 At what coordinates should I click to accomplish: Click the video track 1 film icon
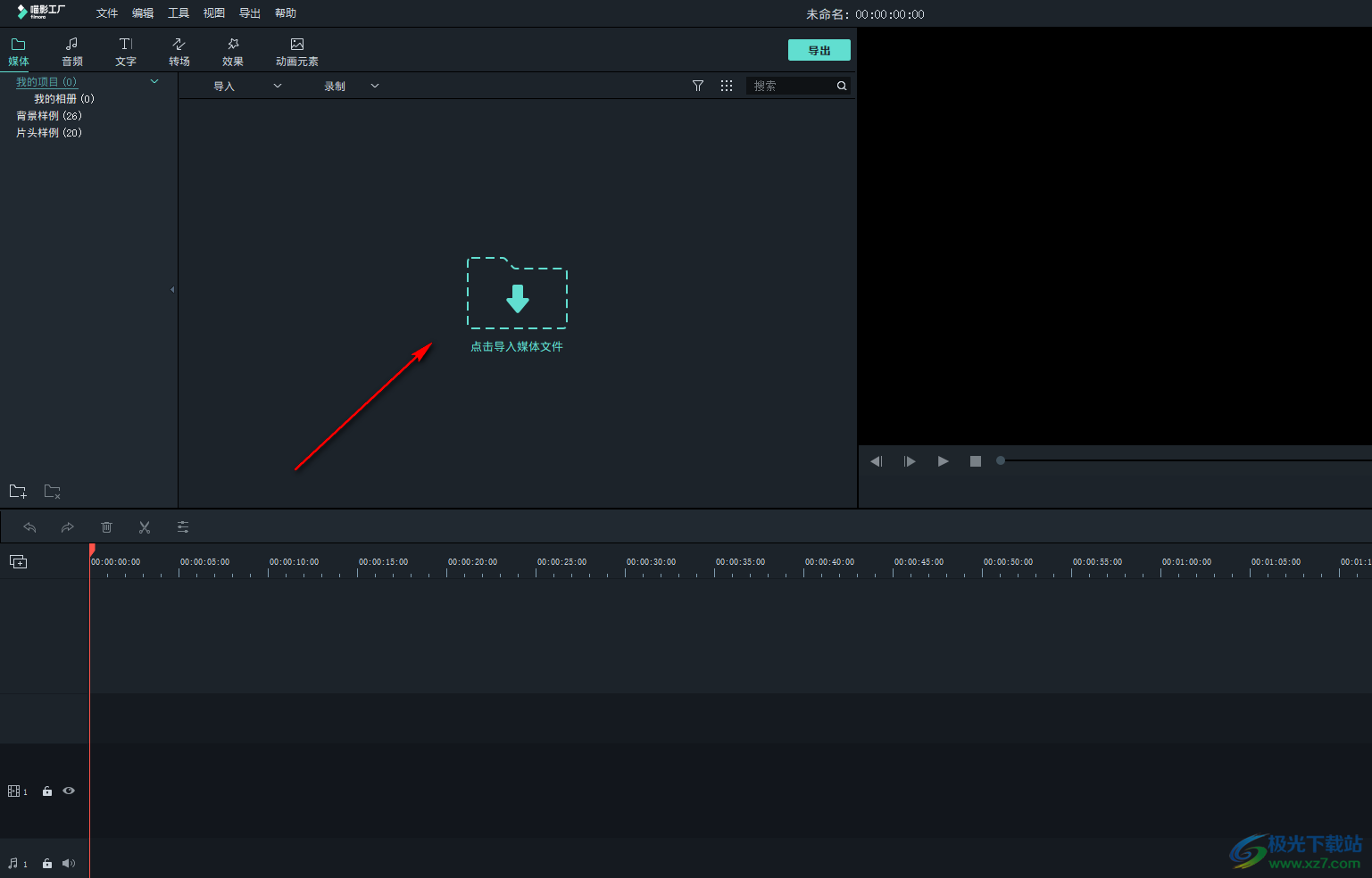coord(13,791)
